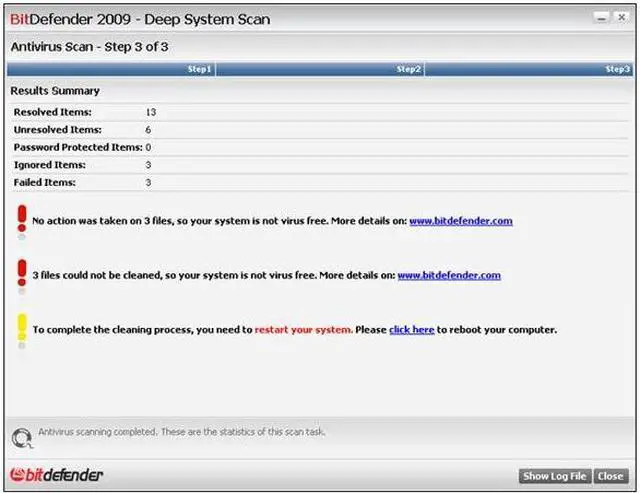Click the second red exclamation warning icon
Image resolution: width=640 pixels, height=493 pixels.
[21, 273]
